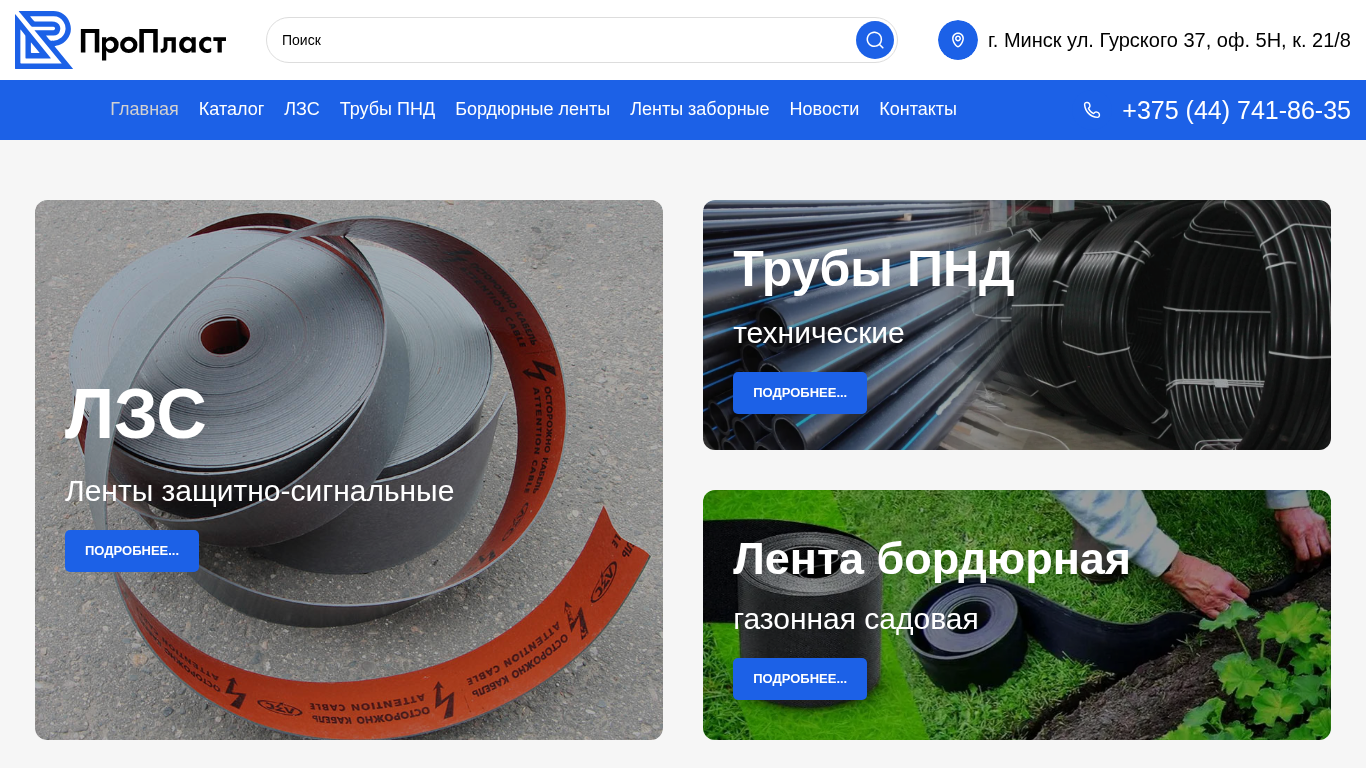Go to the ЛЗС navigation link
Screen dimensions: 1366x768
(301, 109)
